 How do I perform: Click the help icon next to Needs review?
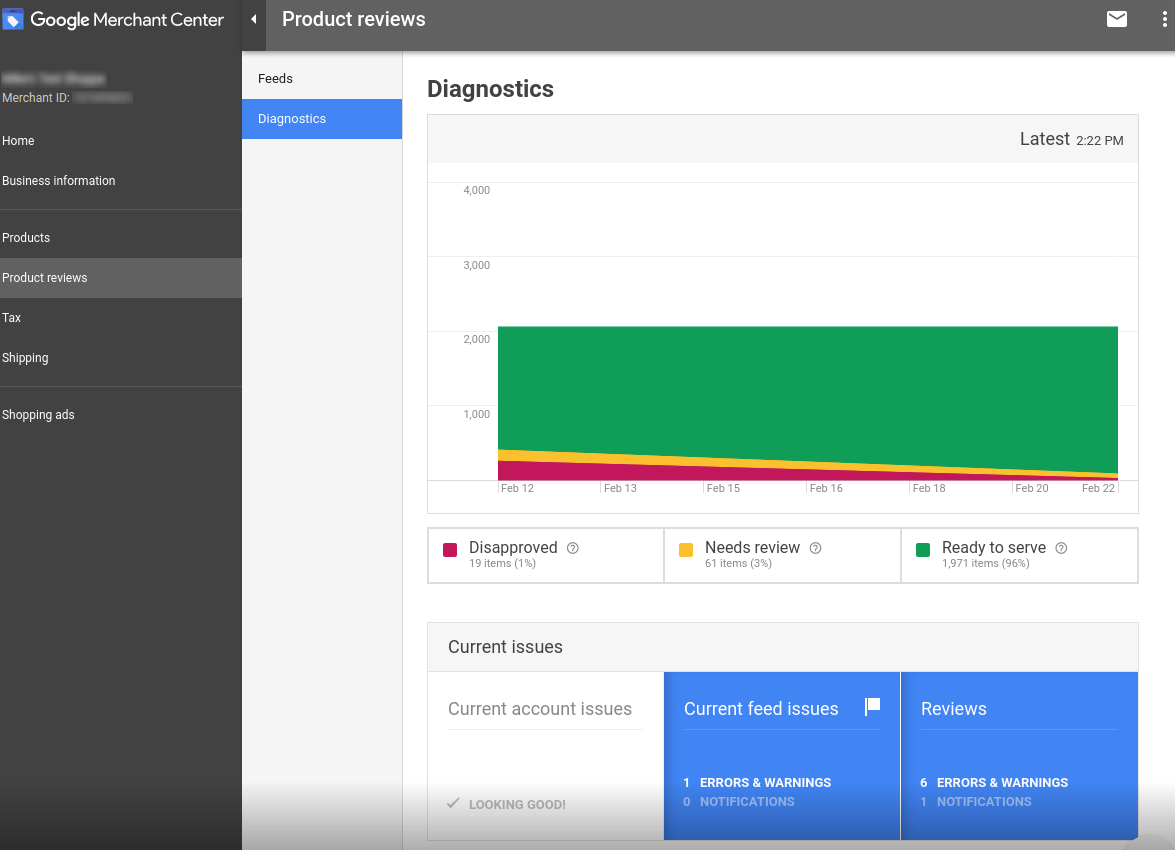pyautogui.click(x=815, y=548)
